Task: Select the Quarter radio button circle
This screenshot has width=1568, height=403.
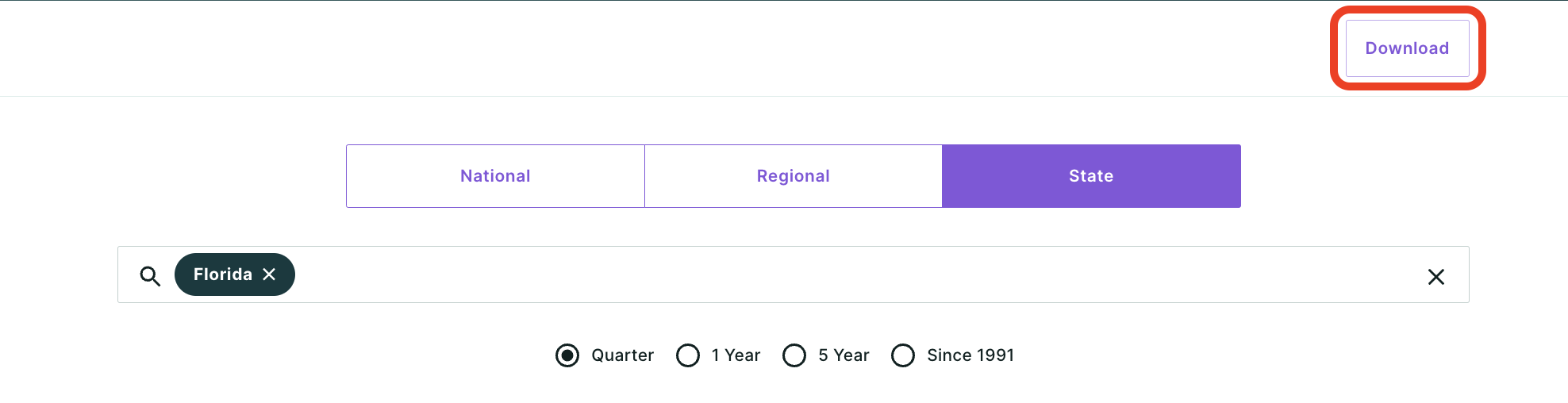Action: click(x=567, y=355)
